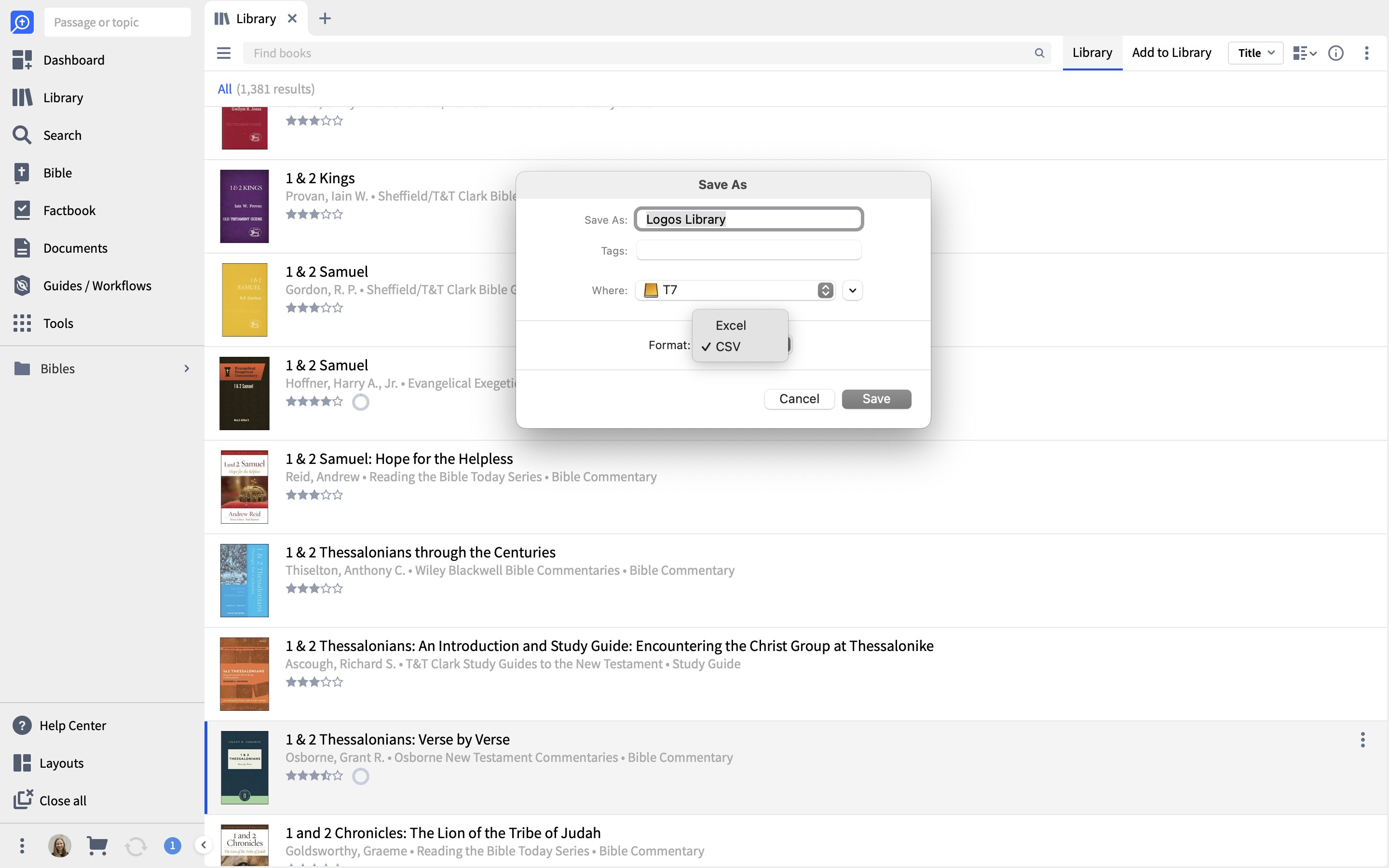
Task: Open options menu for Thessalonians Verse by Verse
Action: pos(1362,739)
